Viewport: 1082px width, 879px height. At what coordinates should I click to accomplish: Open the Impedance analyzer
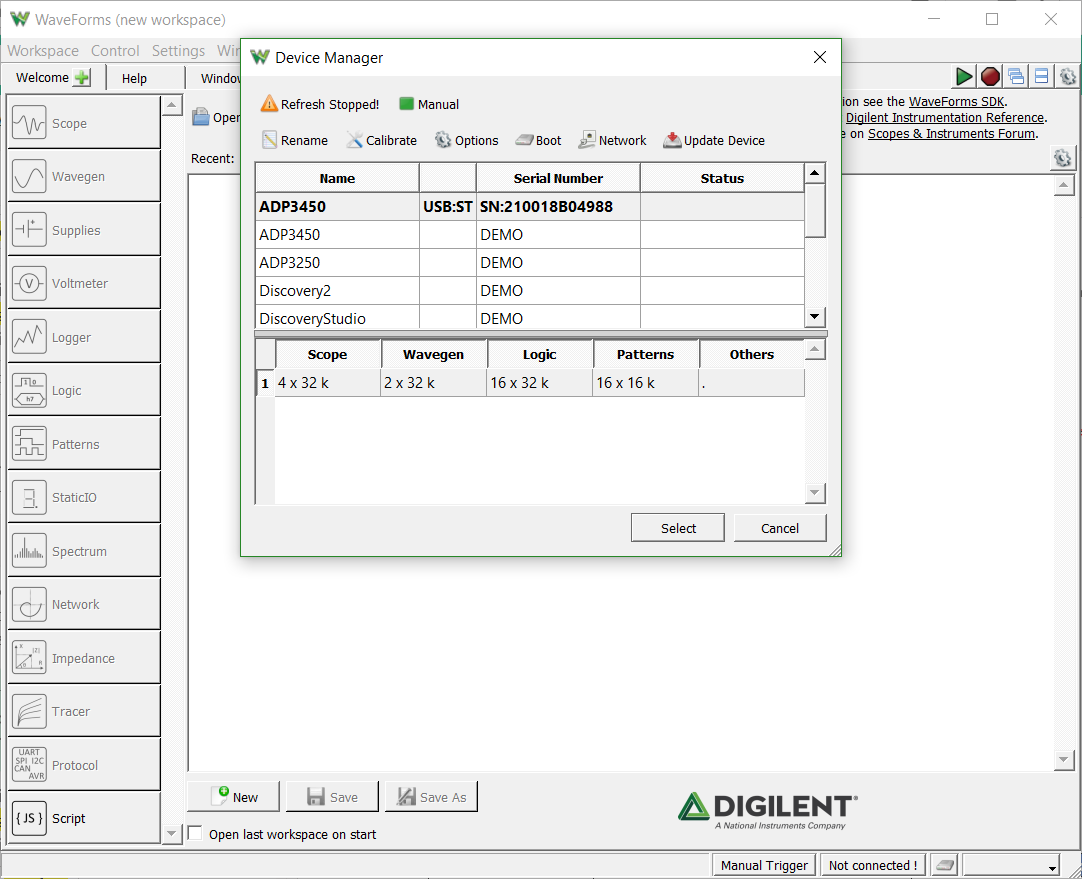click(x=83, y=658)
